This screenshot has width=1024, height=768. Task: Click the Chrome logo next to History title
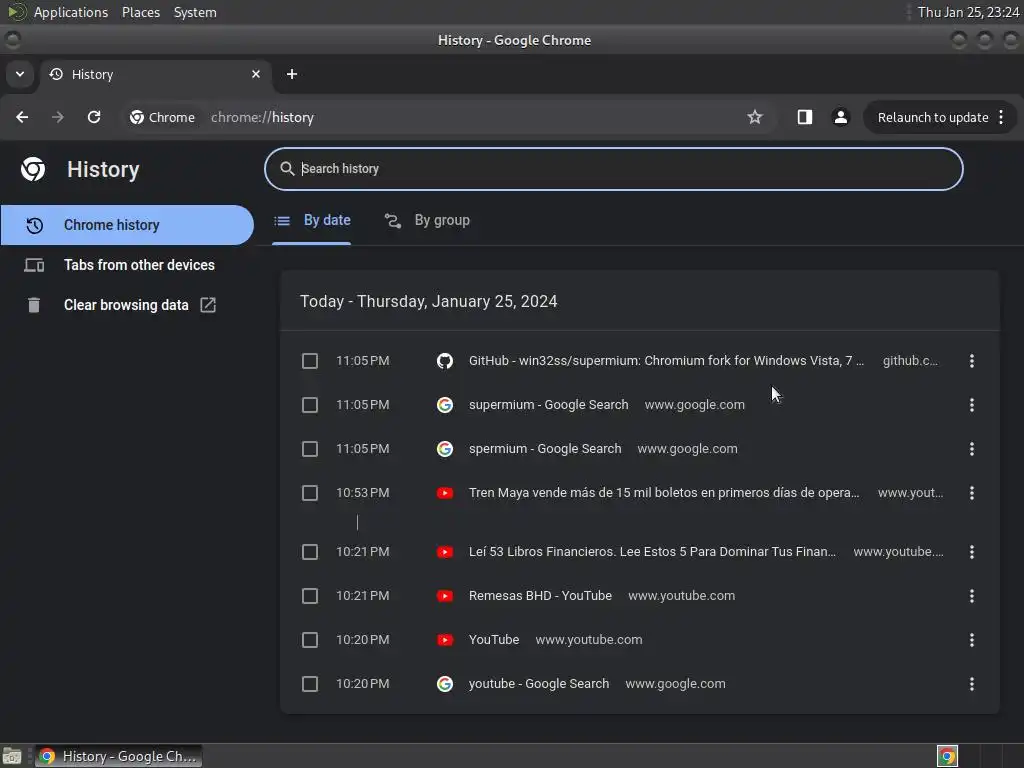coord(33,169)
